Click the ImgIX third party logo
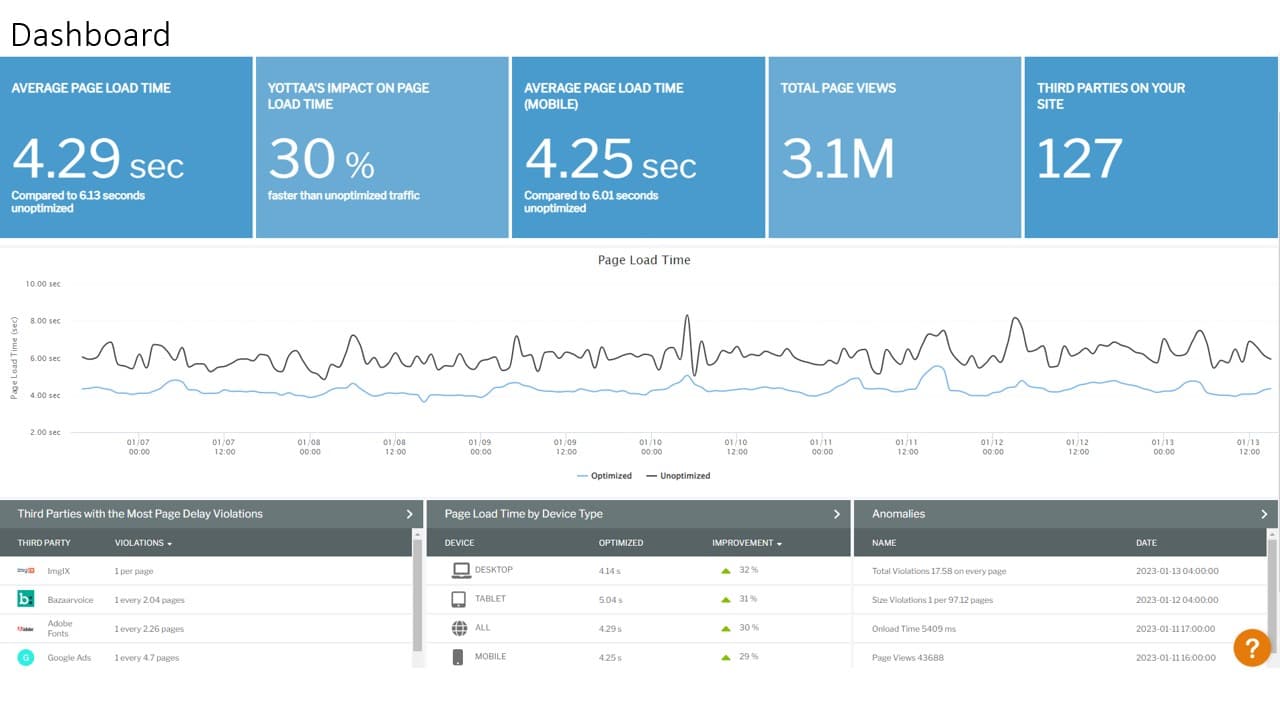Image resolution: width=1280 pixels, height=720 pixels. pyautogui.click(x=26, y=571)
